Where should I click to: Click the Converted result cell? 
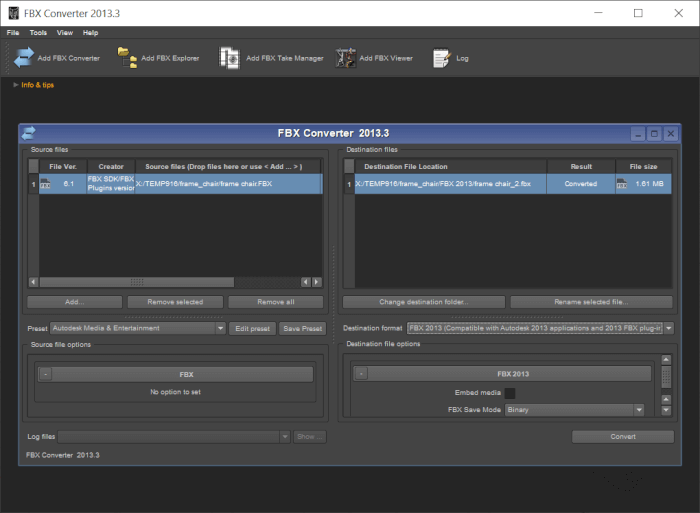(x=581, y=184)
